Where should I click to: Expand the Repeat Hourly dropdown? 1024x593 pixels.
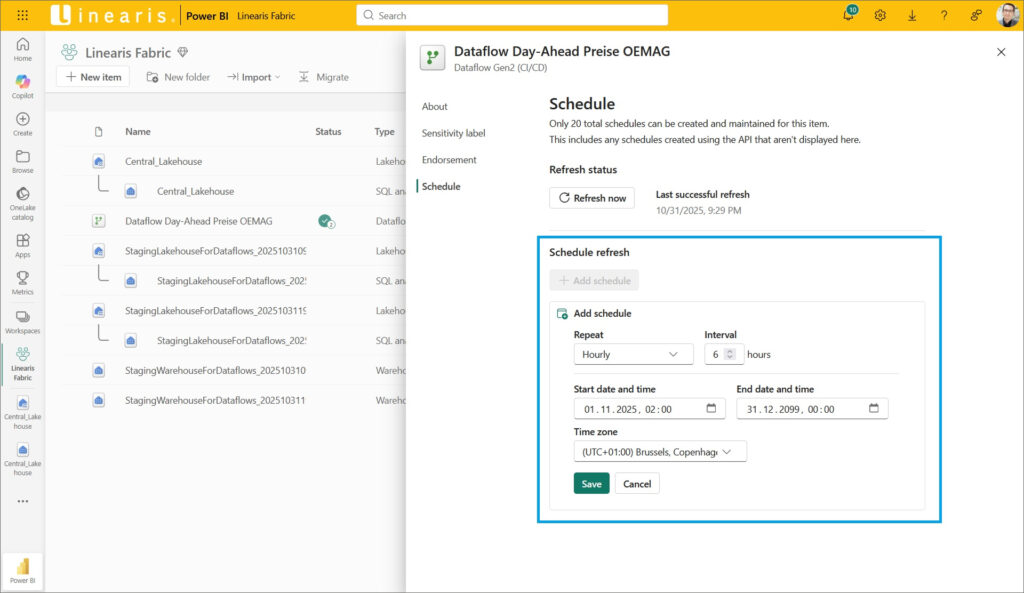(633, 354)
